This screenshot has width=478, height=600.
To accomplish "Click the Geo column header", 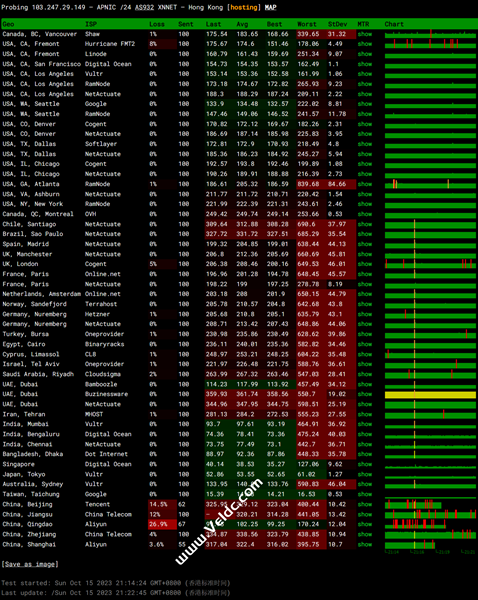I will click(8, 24).
